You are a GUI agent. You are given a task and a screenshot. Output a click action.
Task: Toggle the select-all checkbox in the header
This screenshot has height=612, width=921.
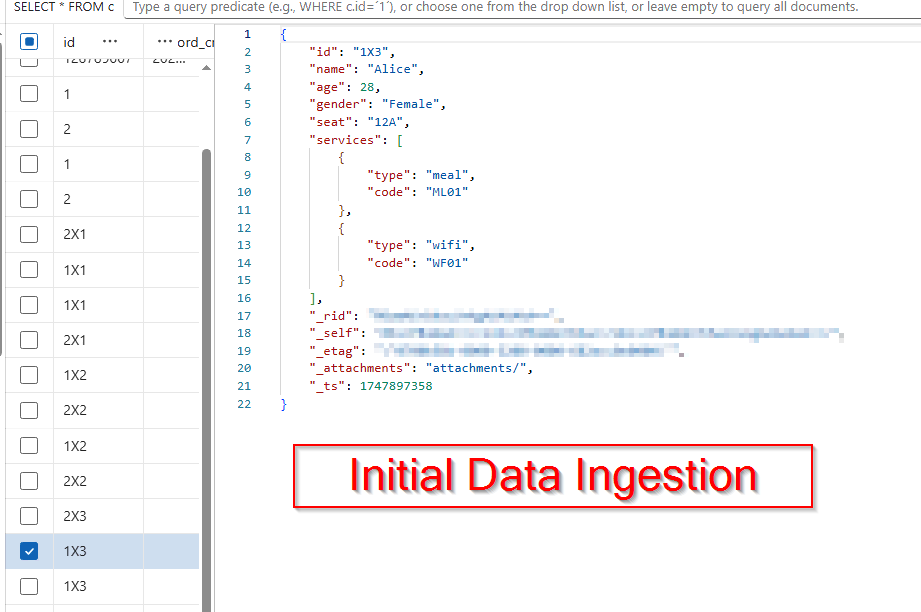pos(29,41)
